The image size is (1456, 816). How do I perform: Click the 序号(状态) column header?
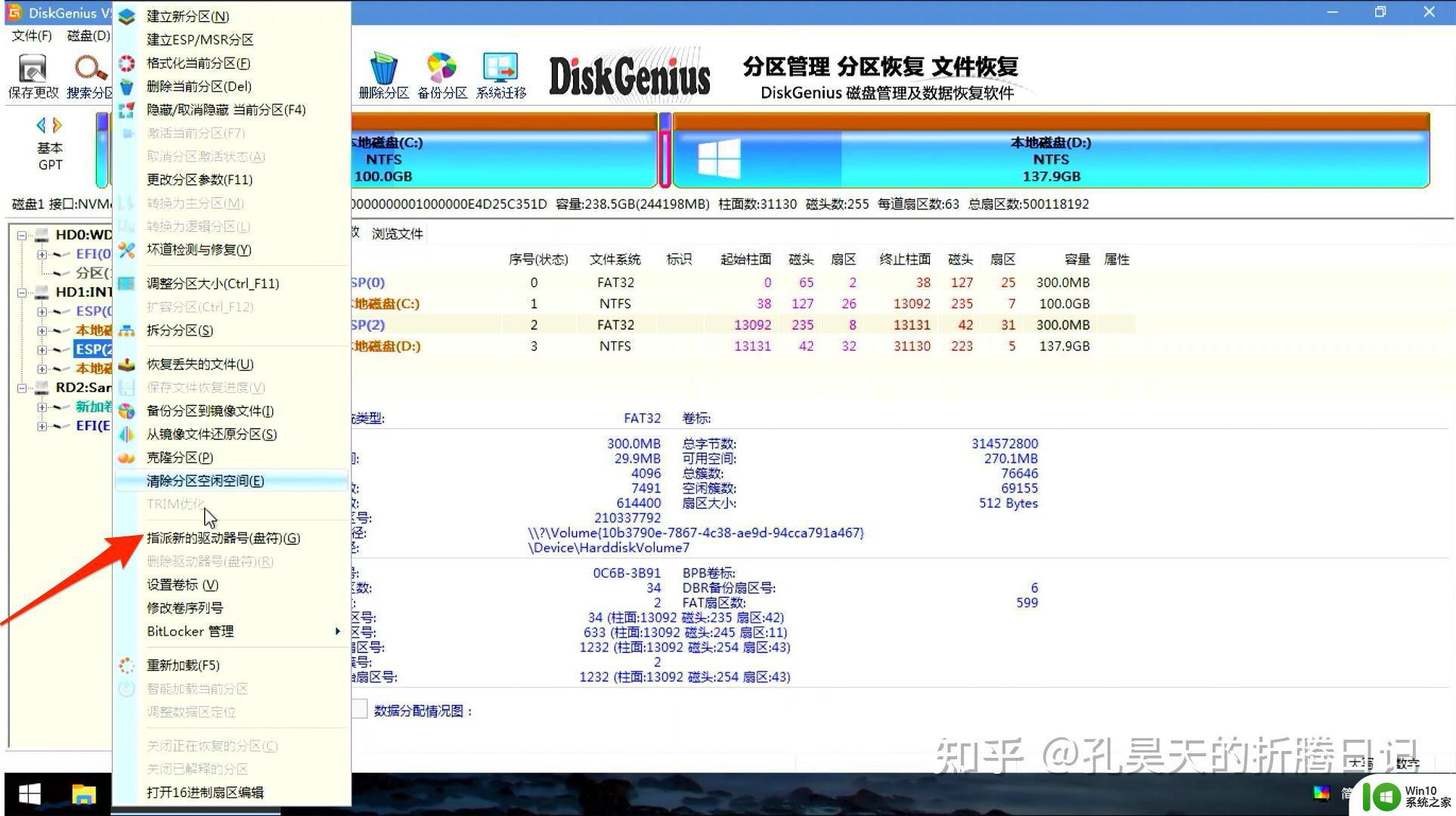coord(538,260)
